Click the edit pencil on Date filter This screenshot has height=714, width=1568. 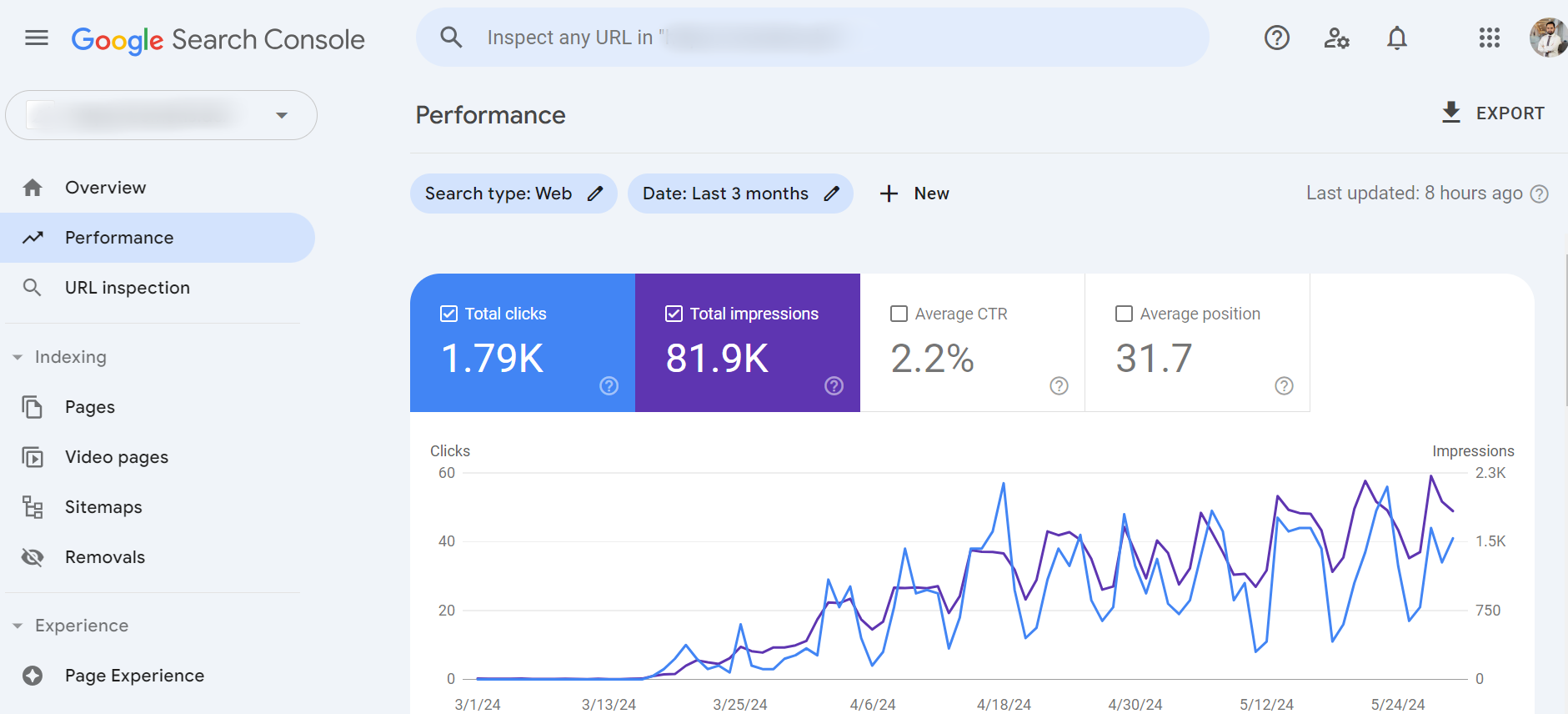coord(831,194)
